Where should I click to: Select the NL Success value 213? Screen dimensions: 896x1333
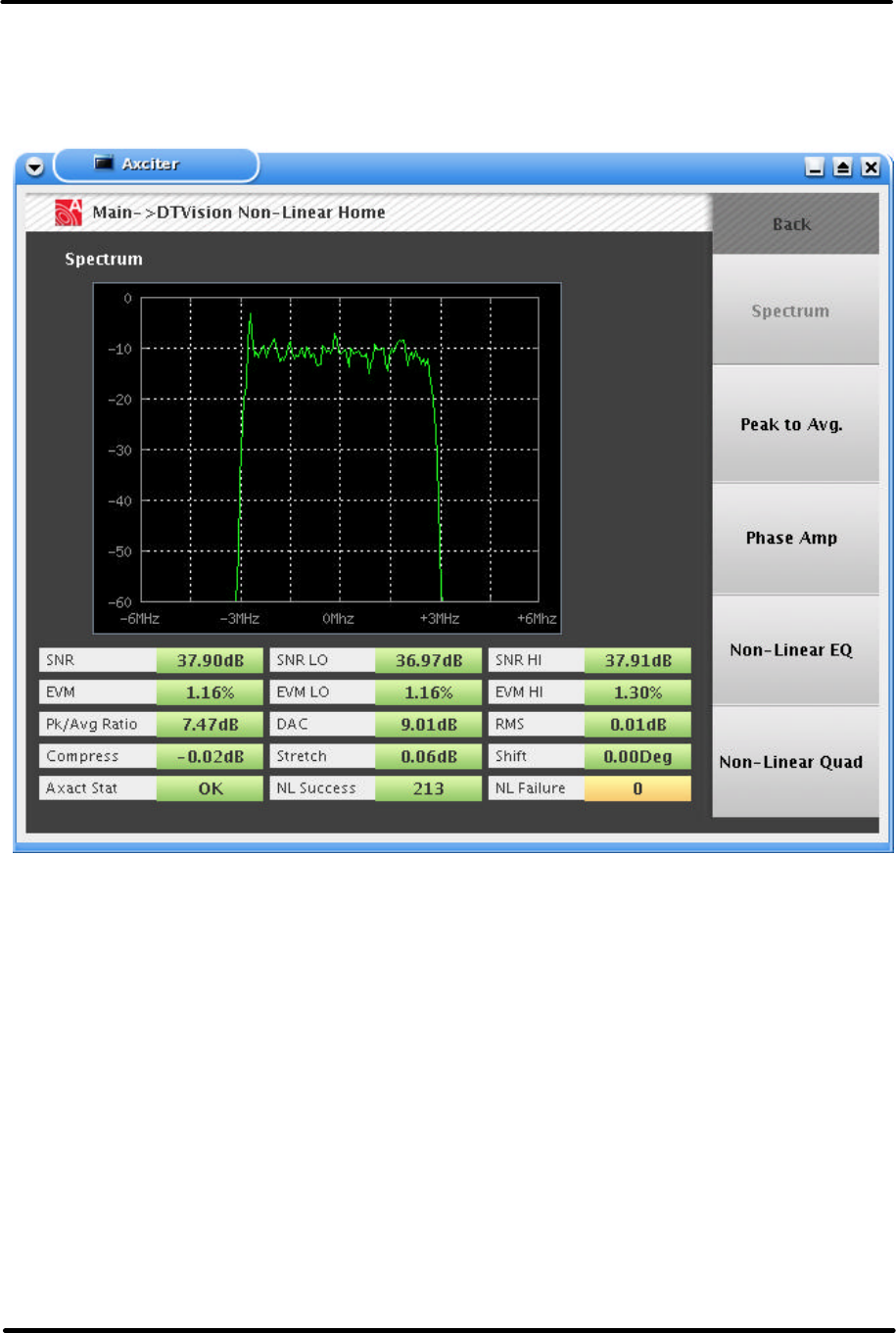(x=429, y=788)
